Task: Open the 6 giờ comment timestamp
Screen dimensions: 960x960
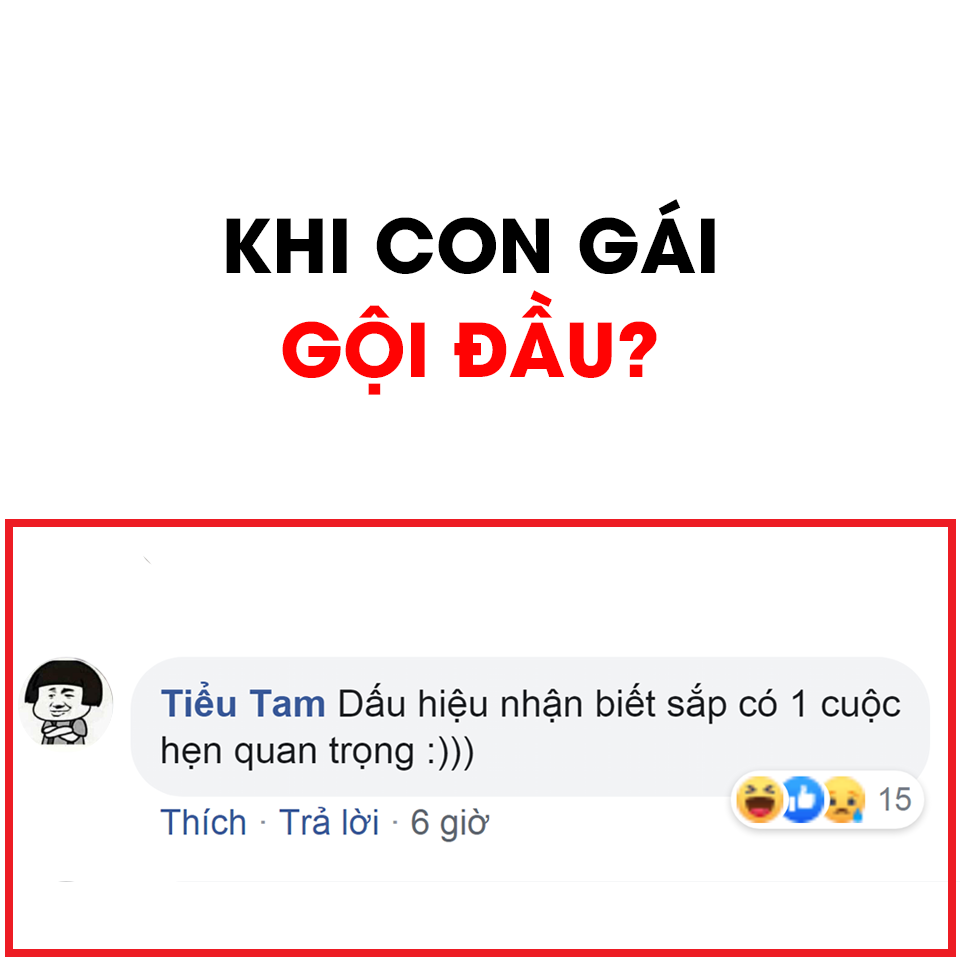Action: (449, 823)
